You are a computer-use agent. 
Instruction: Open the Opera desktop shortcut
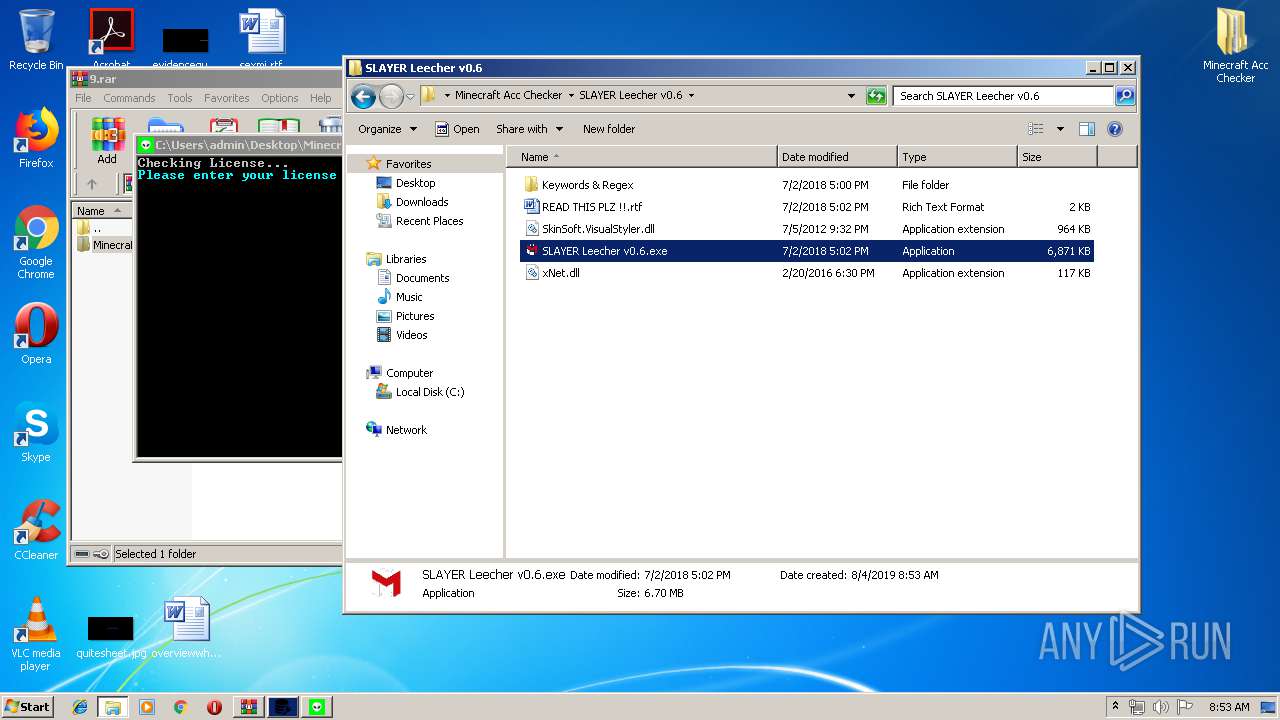[x=36, y=335]
